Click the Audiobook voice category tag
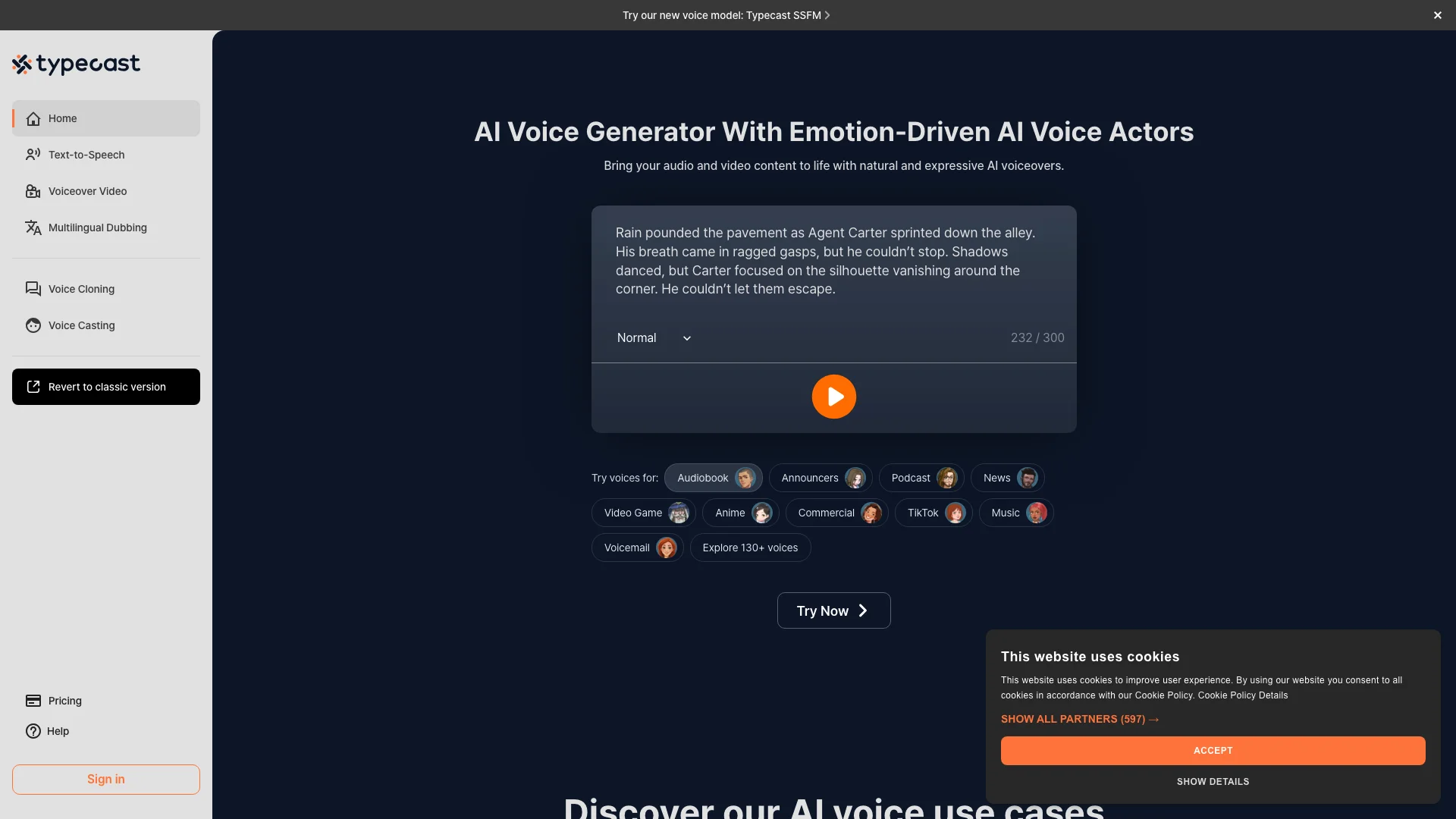 click(x=713, y=478)
